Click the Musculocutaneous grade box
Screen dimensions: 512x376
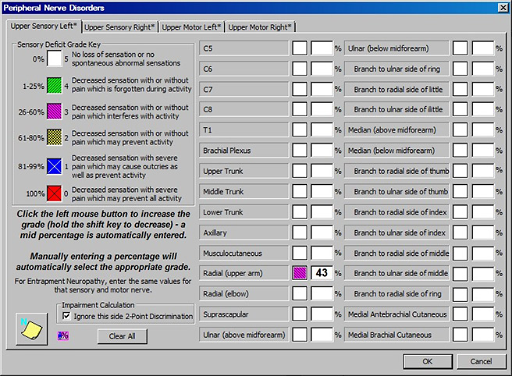pos(300,253)
